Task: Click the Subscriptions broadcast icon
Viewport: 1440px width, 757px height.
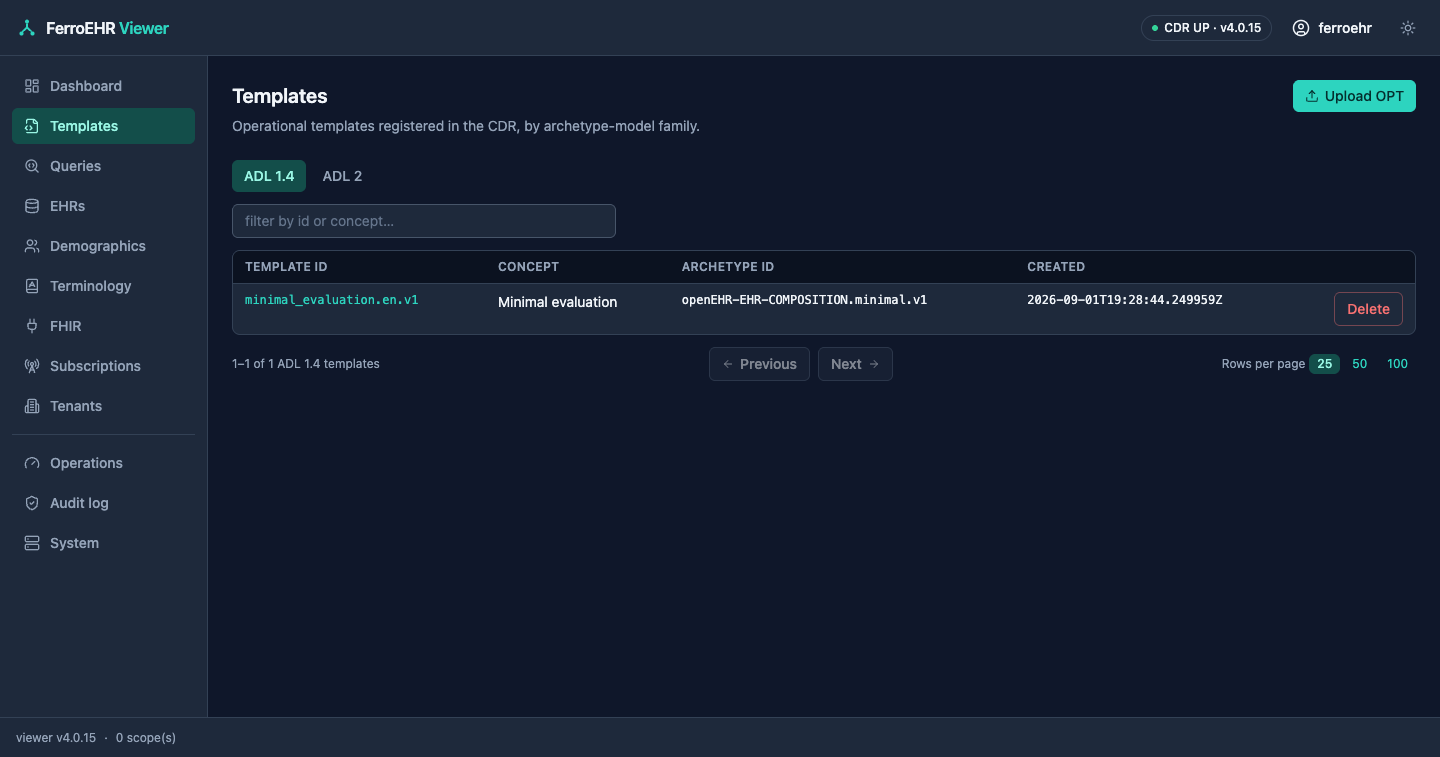Action: tap(32, 366)
